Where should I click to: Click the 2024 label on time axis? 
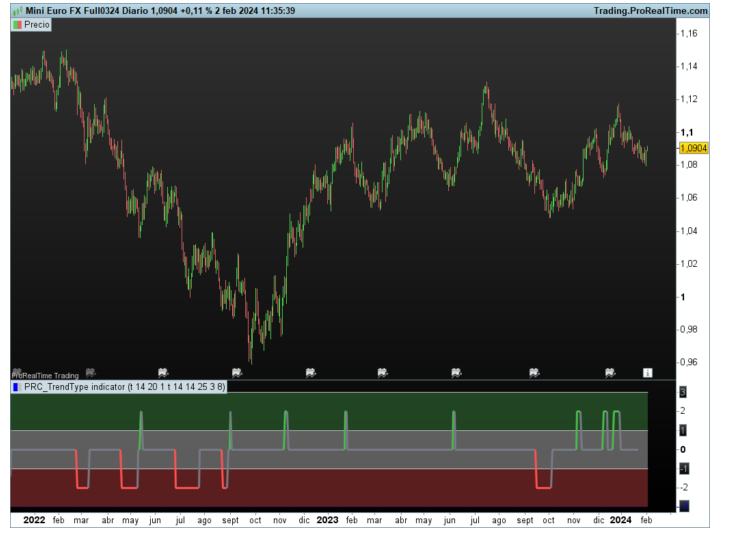(x=620, y=520)
